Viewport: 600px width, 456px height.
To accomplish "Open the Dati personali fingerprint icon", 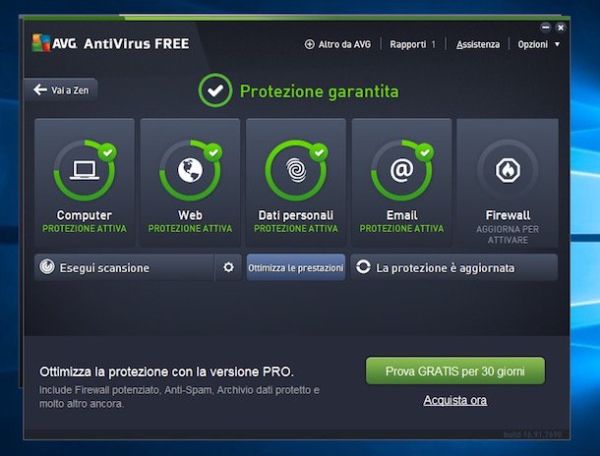I will click(296, 170).
